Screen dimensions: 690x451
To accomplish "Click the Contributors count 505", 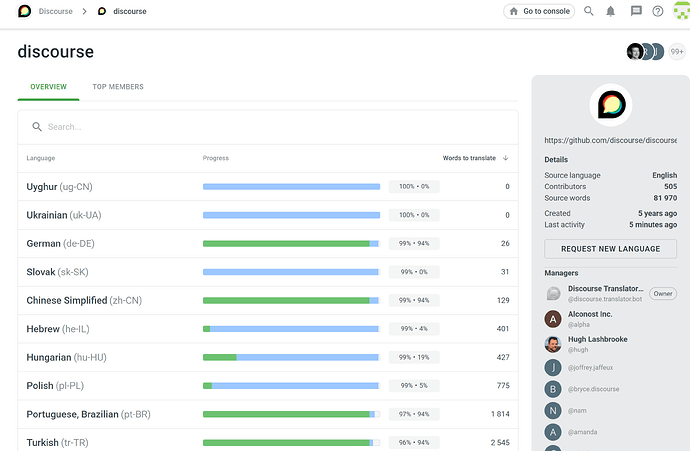I will [x=671, y=187].
